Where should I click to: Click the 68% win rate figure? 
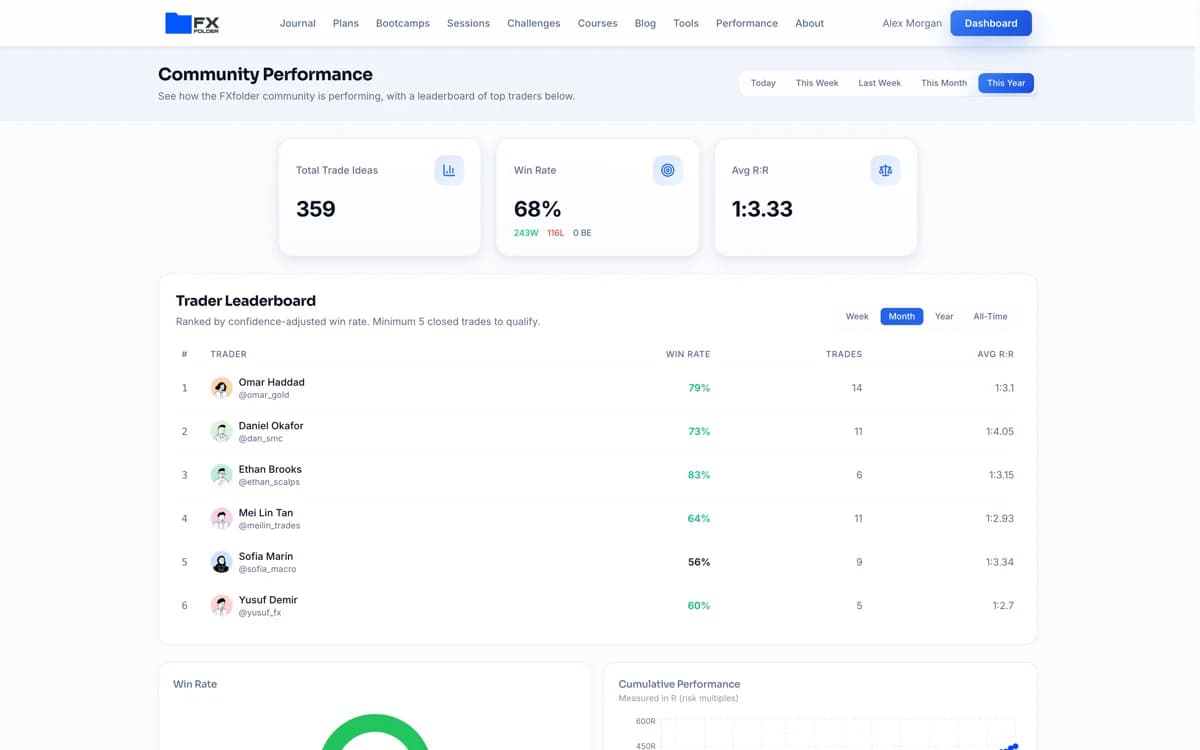pyautogui.click(x=538, y=209)
